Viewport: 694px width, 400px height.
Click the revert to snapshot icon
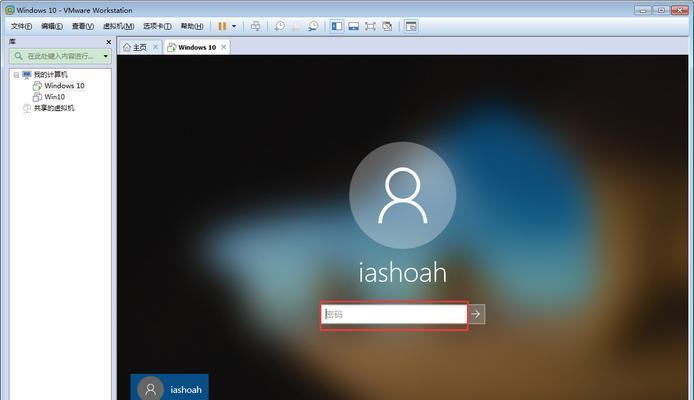[296, 26]
